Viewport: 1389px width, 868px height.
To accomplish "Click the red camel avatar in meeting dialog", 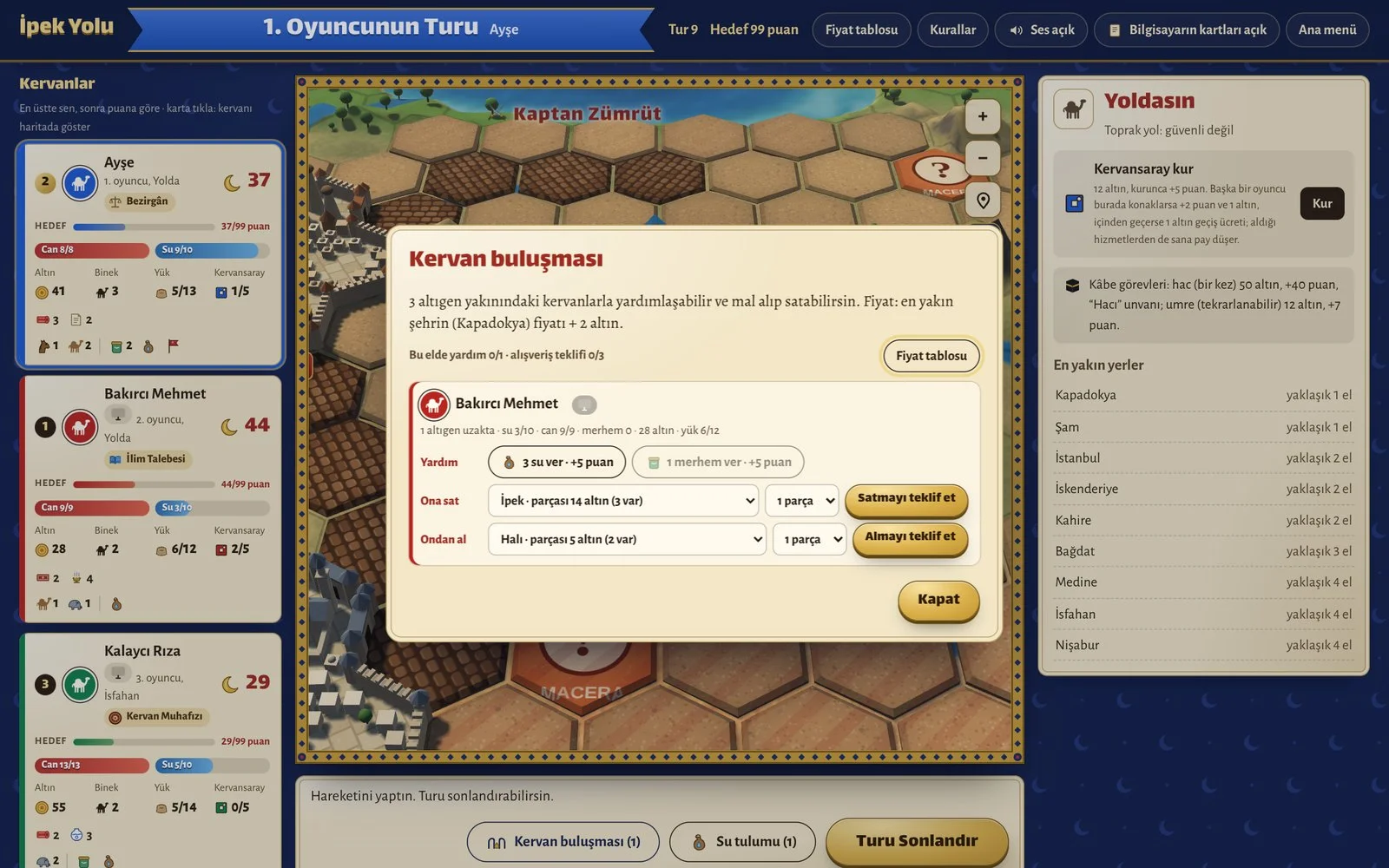I will pos(434,404).
